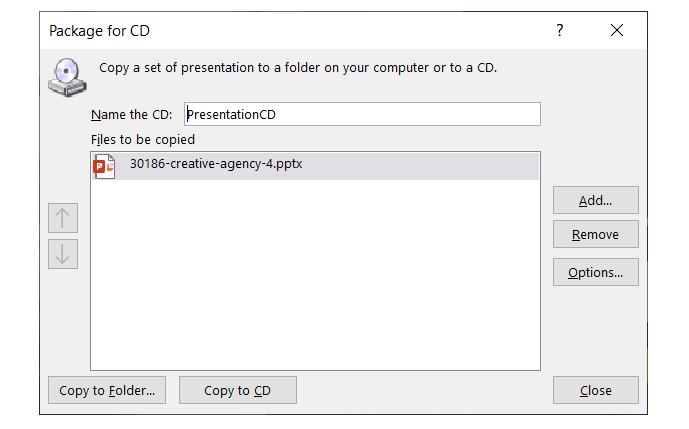Click blank dialog area below Options button

tap(595, 330)
